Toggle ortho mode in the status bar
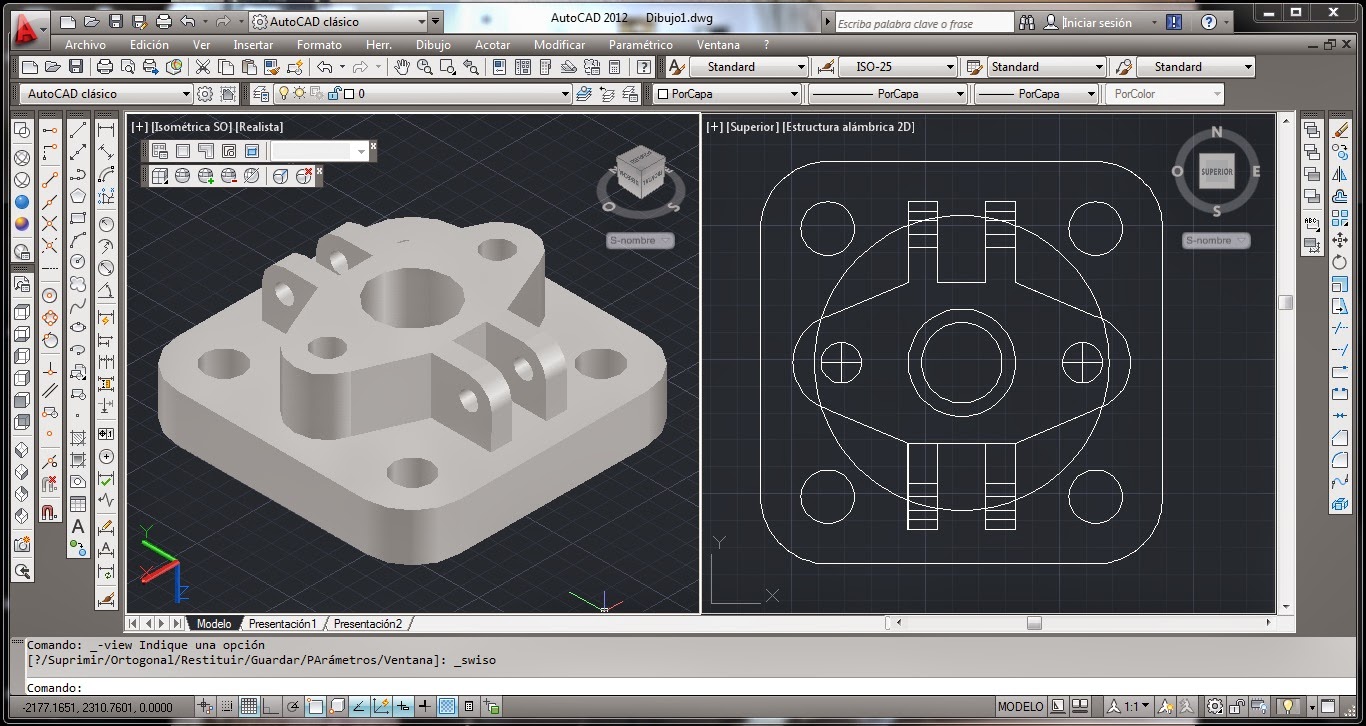 point(271,707)
